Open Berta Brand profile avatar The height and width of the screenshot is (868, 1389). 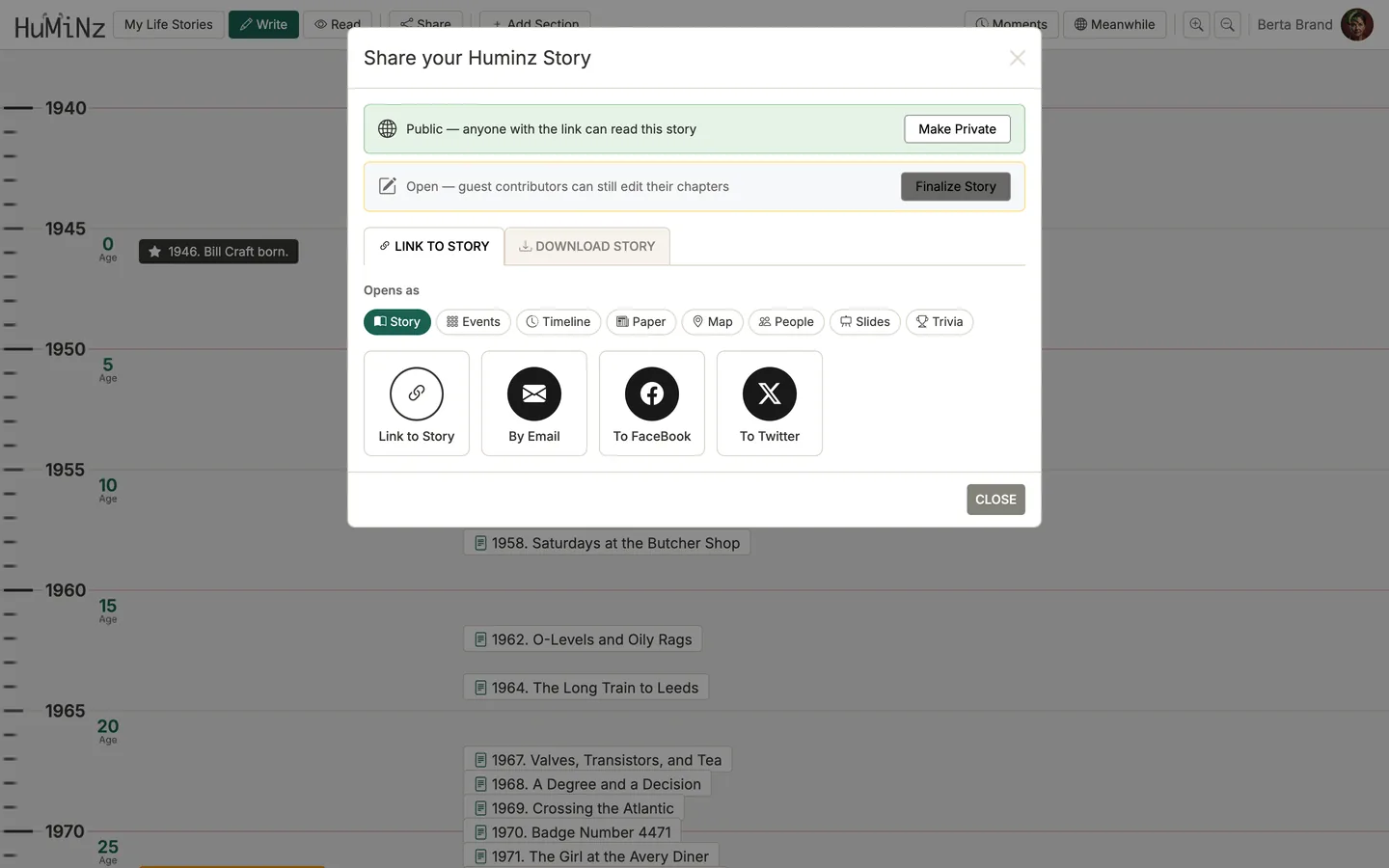pos(1357,24)
